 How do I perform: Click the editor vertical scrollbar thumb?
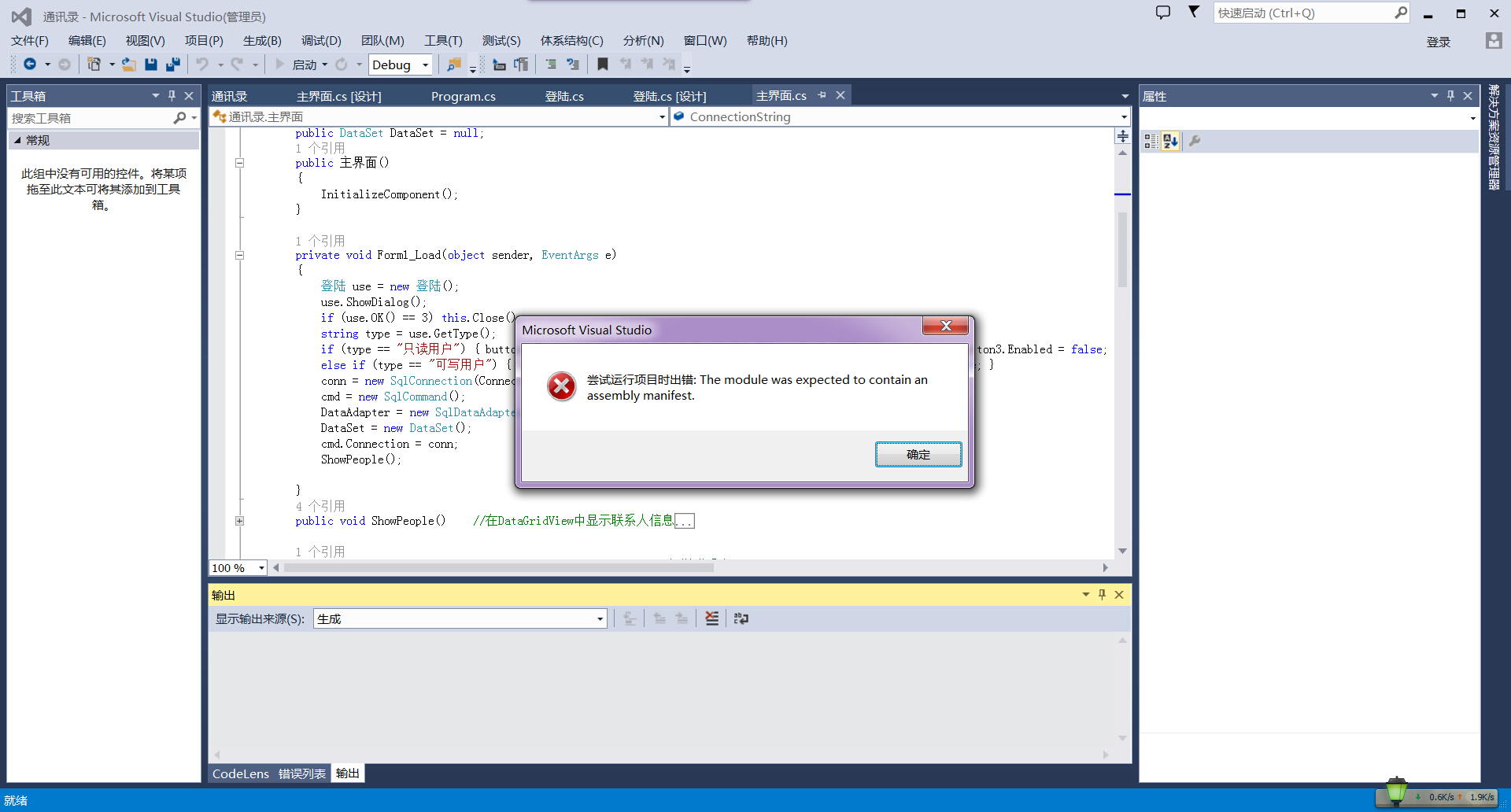[x=1122, y=250]
